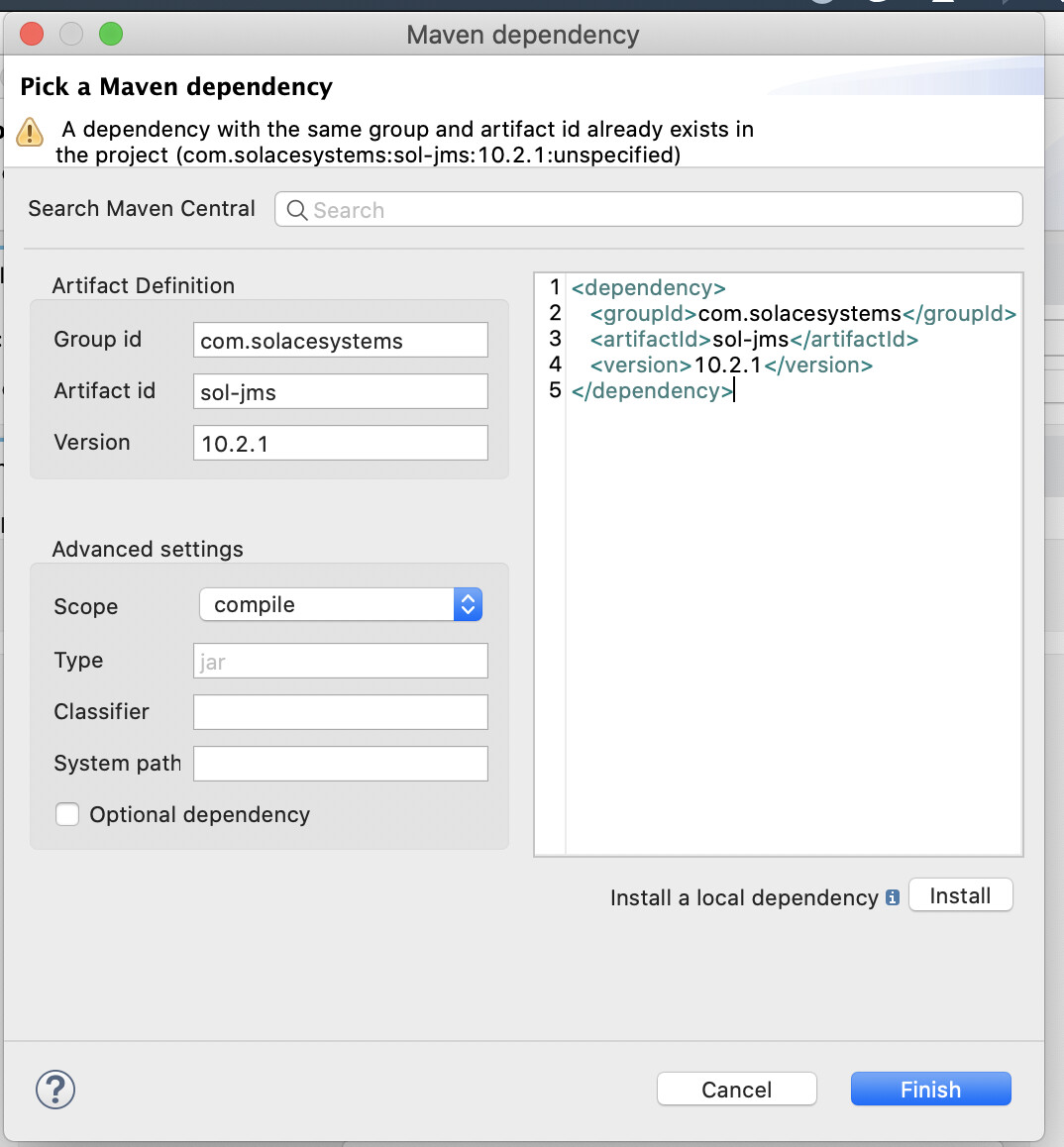Cancel the Maven dependency dialog
Viewport: 1064px width, 1147px height.
[x=737, y=1090]
